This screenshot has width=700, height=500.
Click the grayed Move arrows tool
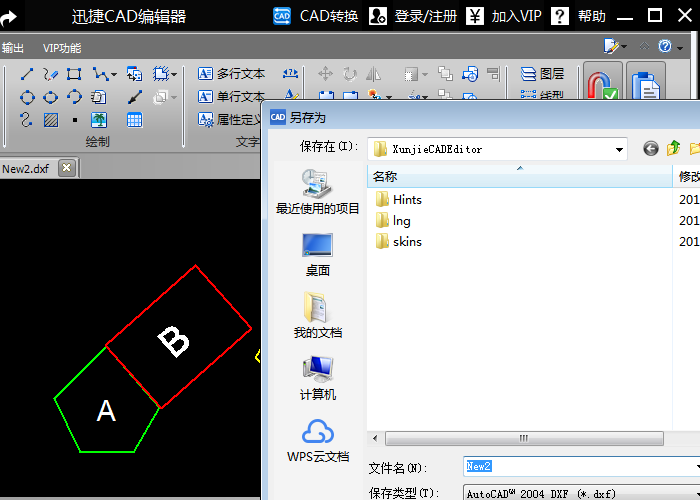click(x=325, y=74)
